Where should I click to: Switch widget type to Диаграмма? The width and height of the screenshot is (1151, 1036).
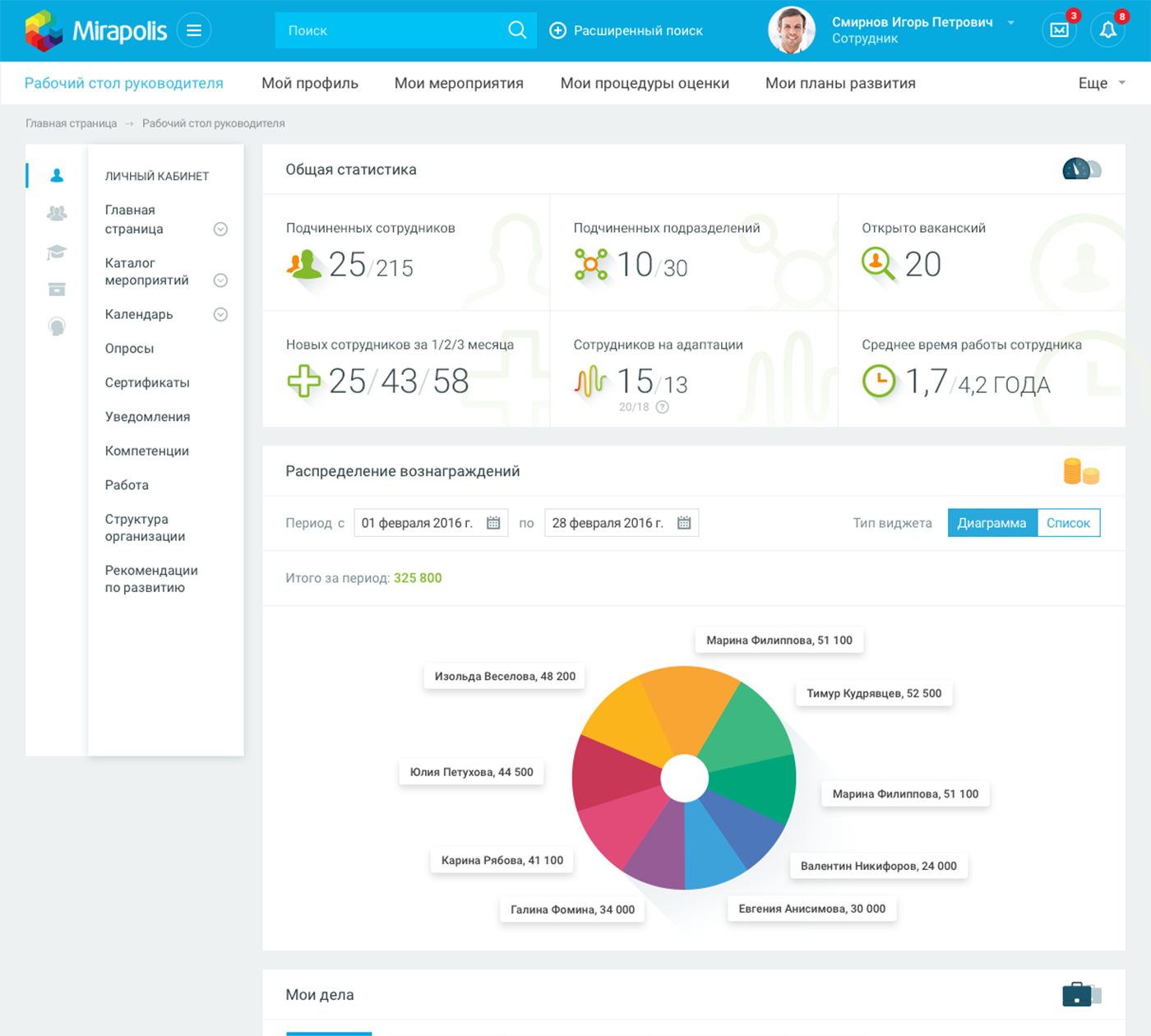click(x=992, y=523)
